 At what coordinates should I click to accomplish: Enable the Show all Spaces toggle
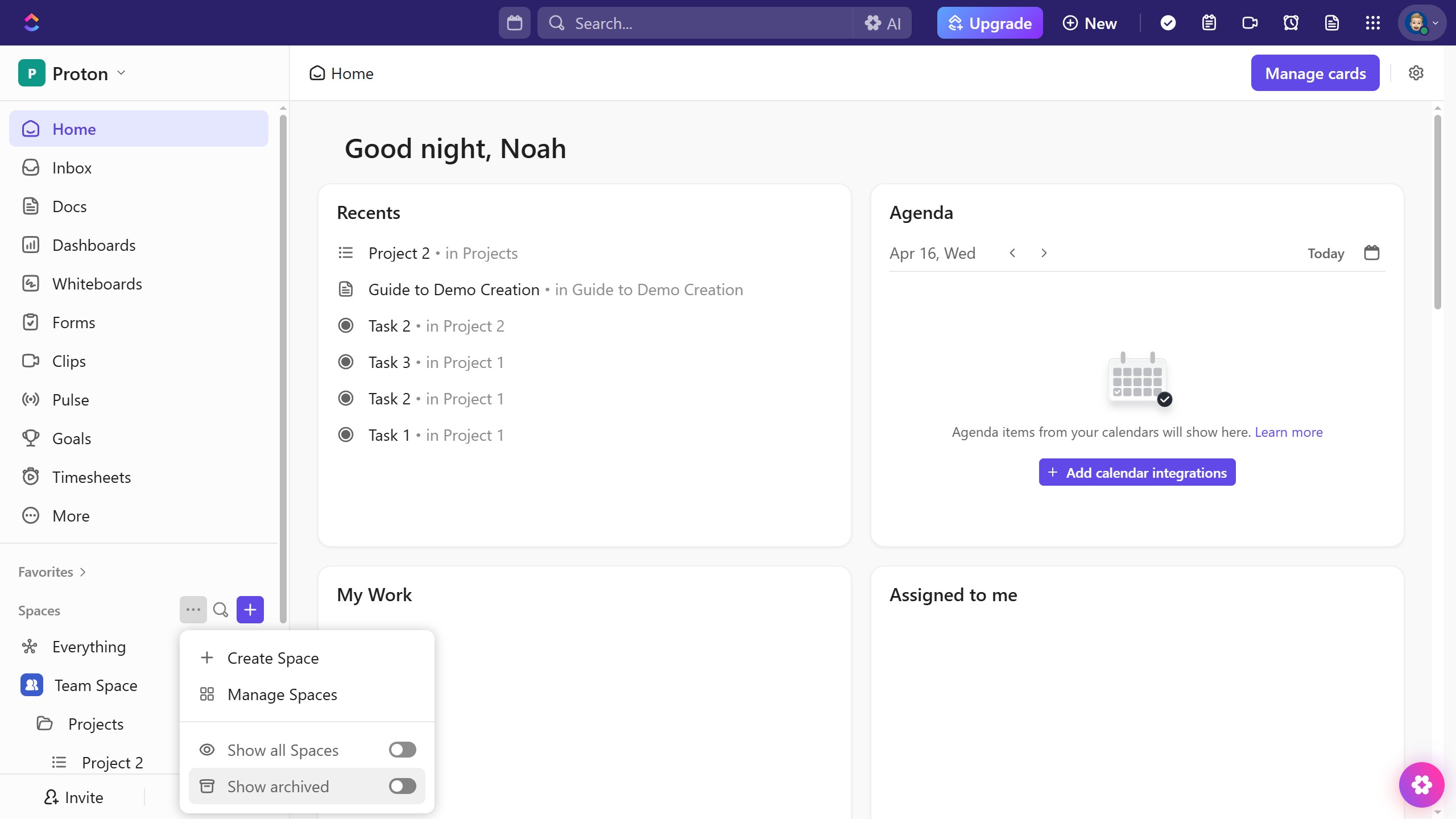402,750
